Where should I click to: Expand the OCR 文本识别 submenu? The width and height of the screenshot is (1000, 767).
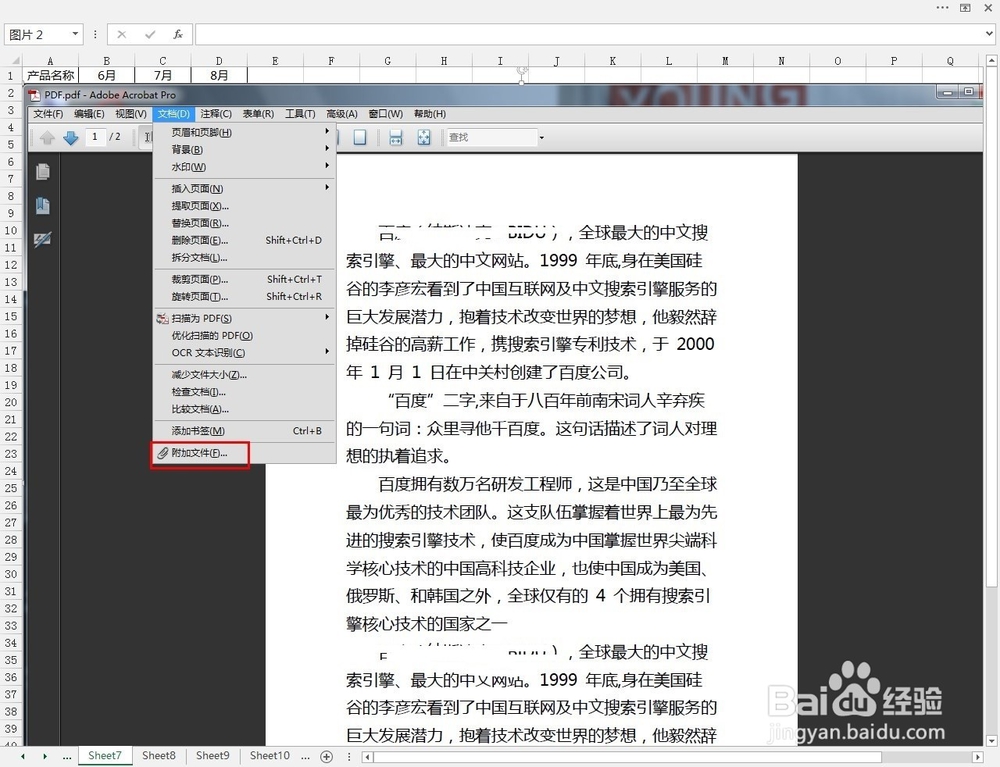(x=327, y=351)
